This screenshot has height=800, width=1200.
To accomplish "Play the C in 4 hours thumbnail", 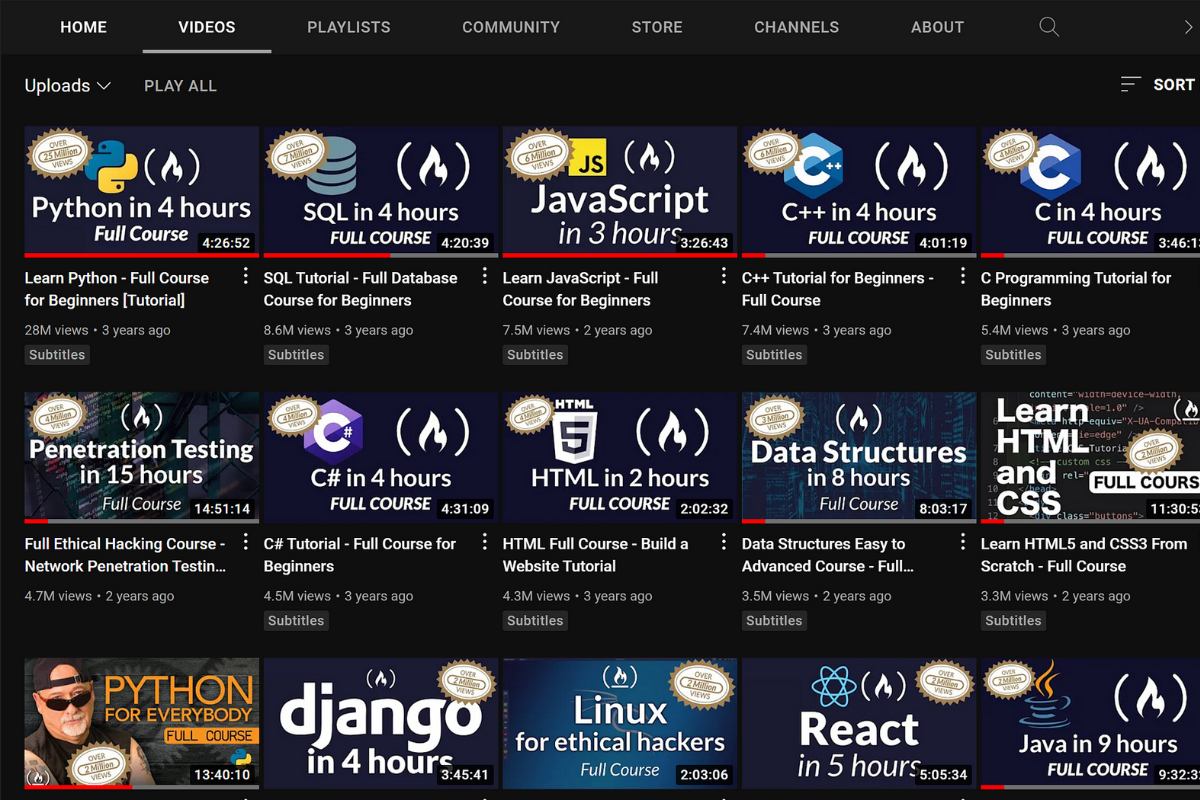I will pyautogui.click(x=1090, y=191).
